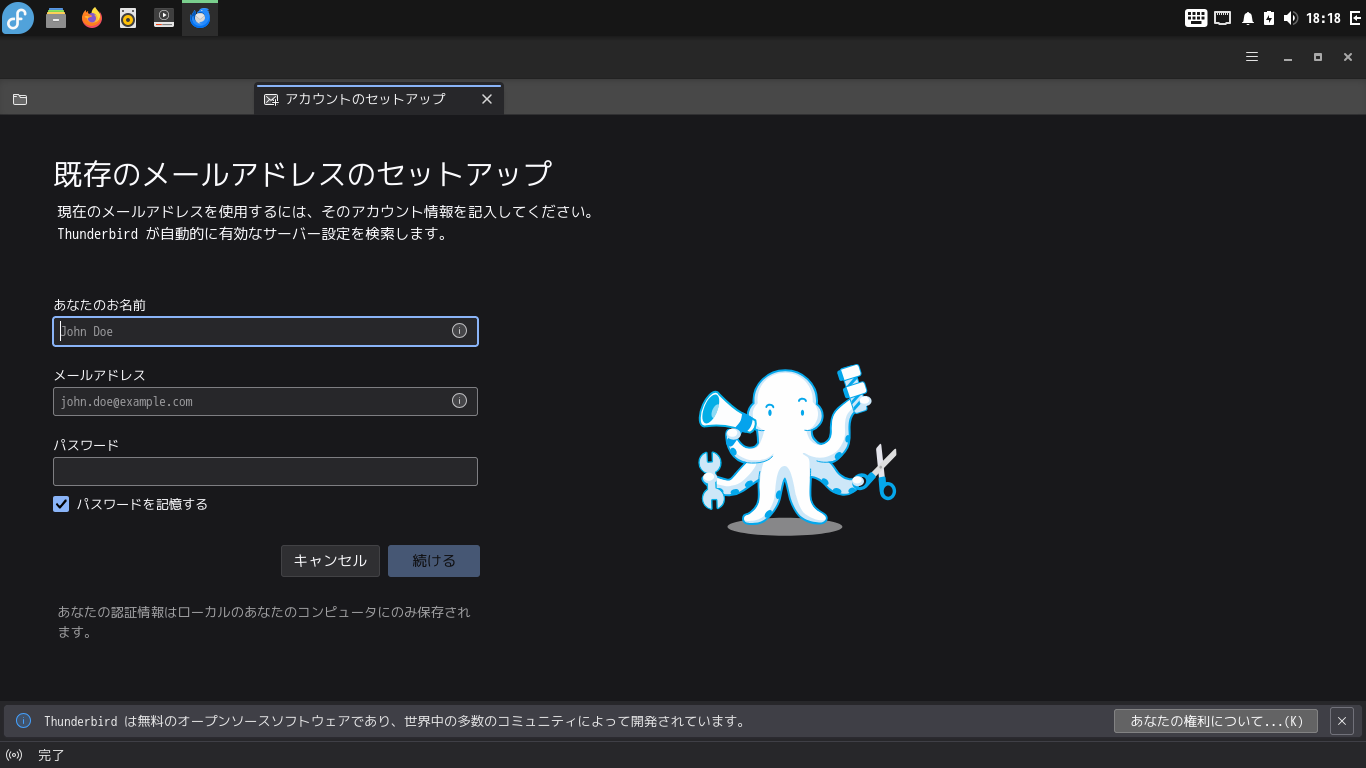
Task: Launch the file manager from the panel
Action: pyautogui.click(x=56, y=18)
